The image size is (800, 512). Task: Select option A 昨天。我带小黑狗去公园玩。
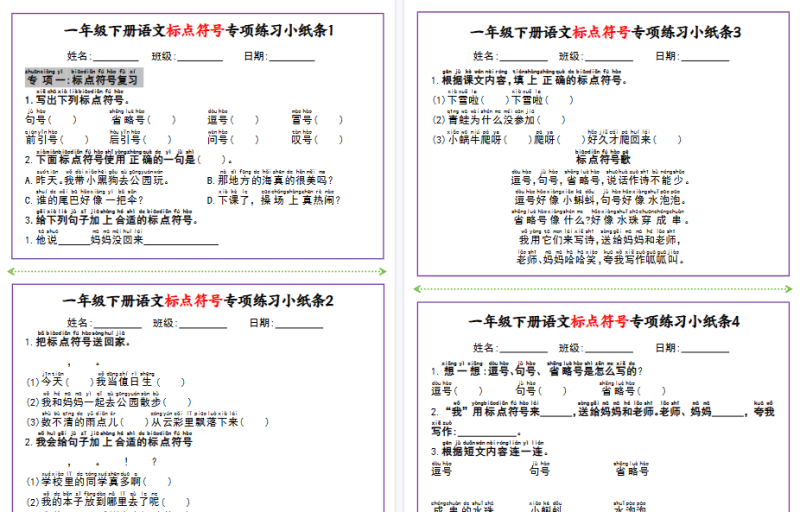coord(97,180)
